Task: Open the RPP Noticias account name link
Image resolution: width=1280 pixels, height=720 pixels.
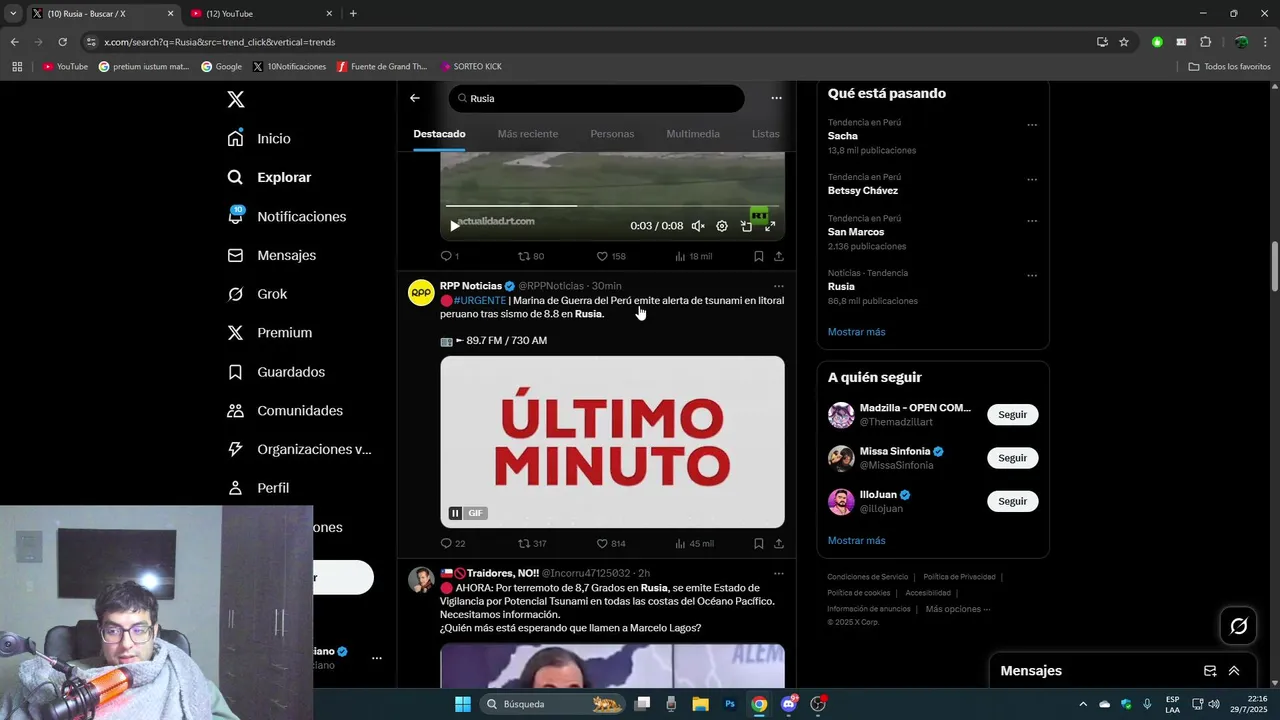Action: 471,286
